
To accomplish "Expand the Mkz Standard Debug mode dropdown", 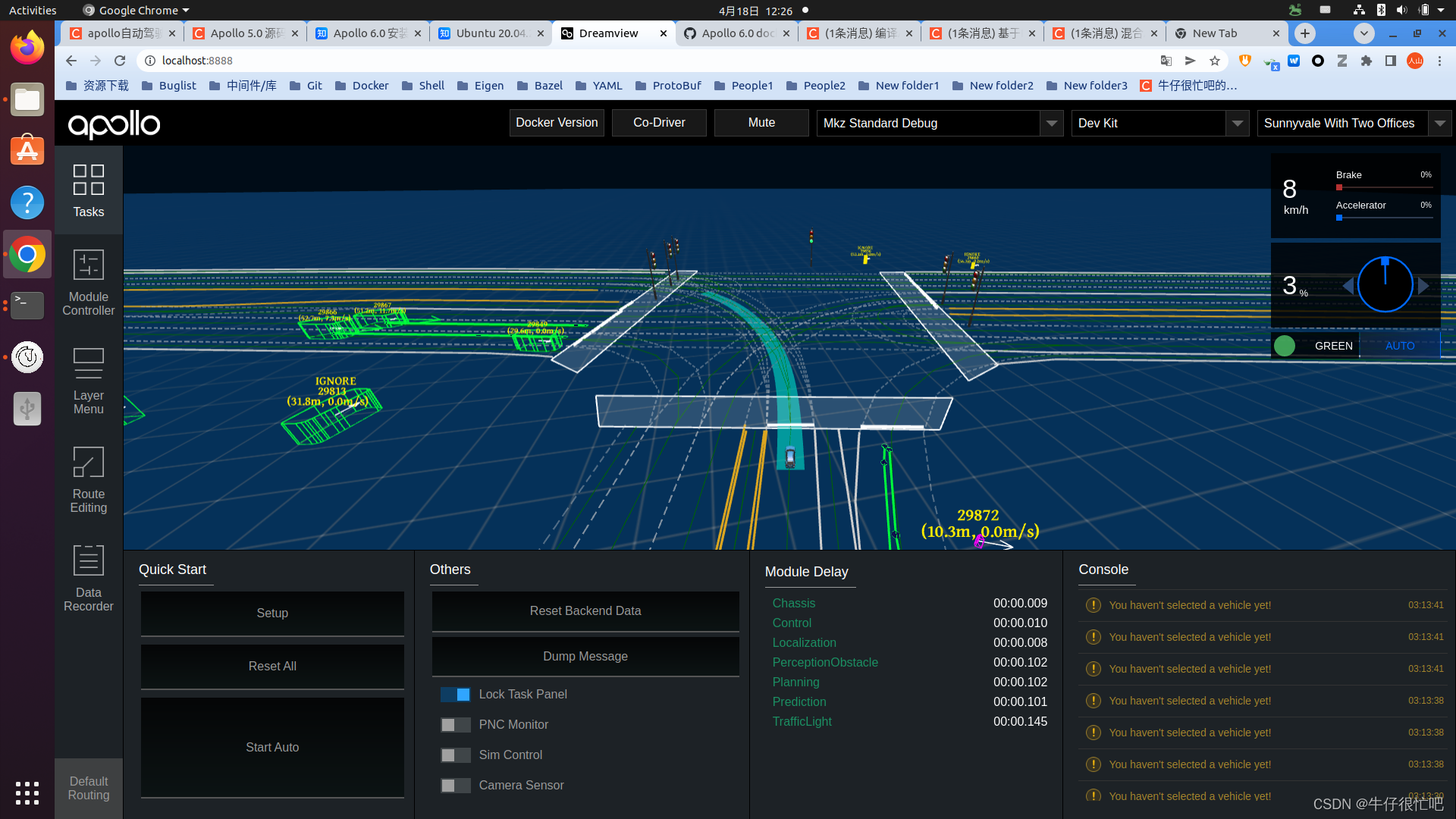I will click(x=1051, y=123).
